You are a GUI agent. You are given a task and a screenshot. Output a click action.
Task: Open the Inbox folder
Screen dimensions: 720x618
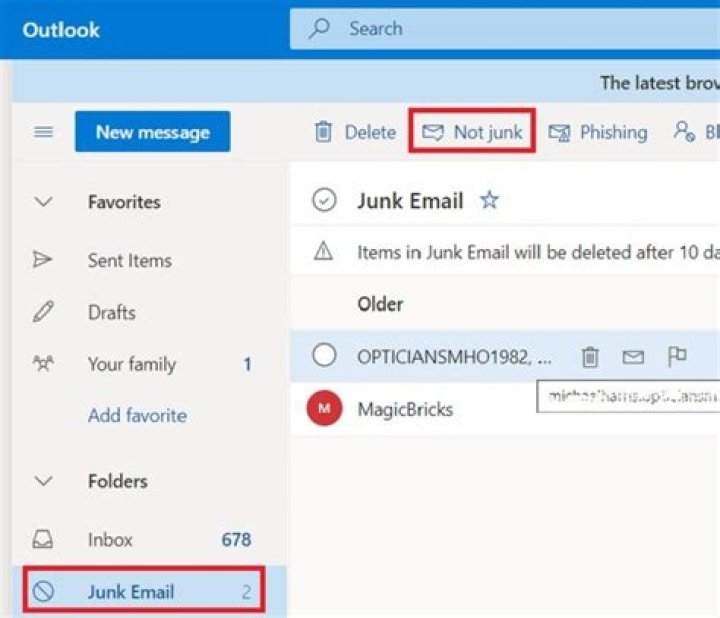coord(149,539)
